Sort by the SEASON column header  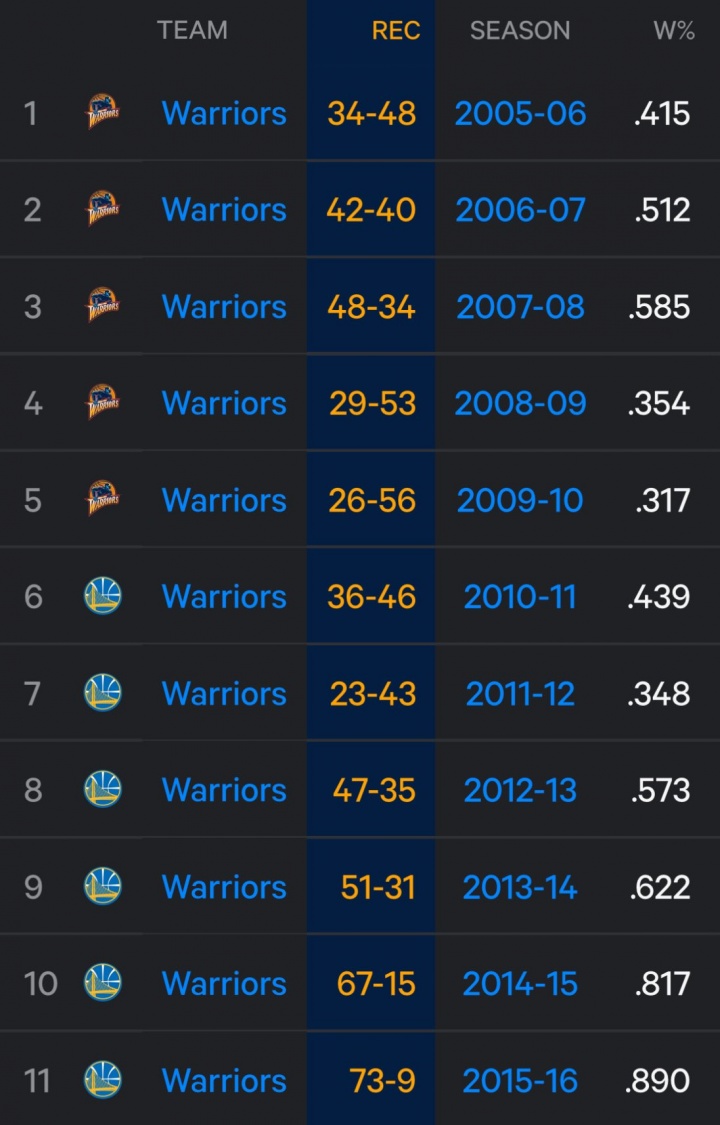[520, 31]
